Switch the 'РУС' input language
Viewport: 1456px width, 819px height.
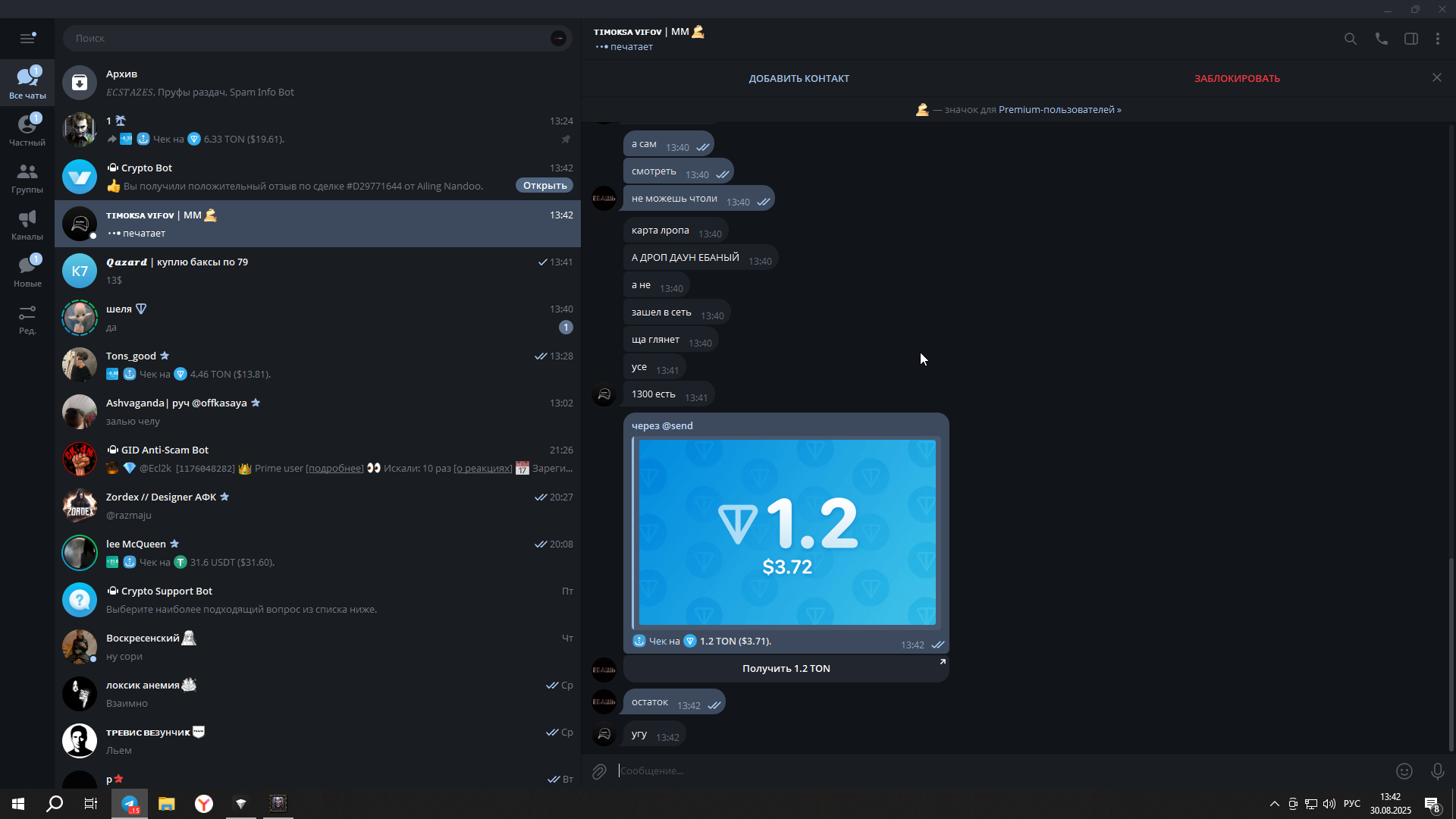coord(1352,804)
